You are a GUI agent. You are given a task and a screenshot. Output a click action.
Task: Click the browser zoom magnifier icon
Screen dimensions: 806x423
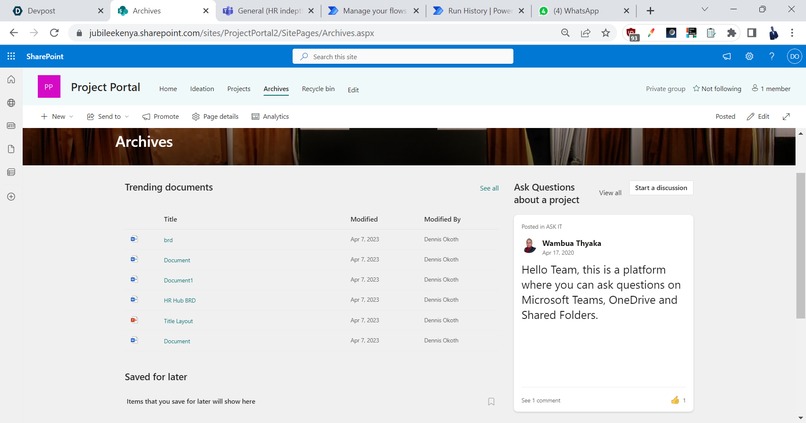click(565, 33)
